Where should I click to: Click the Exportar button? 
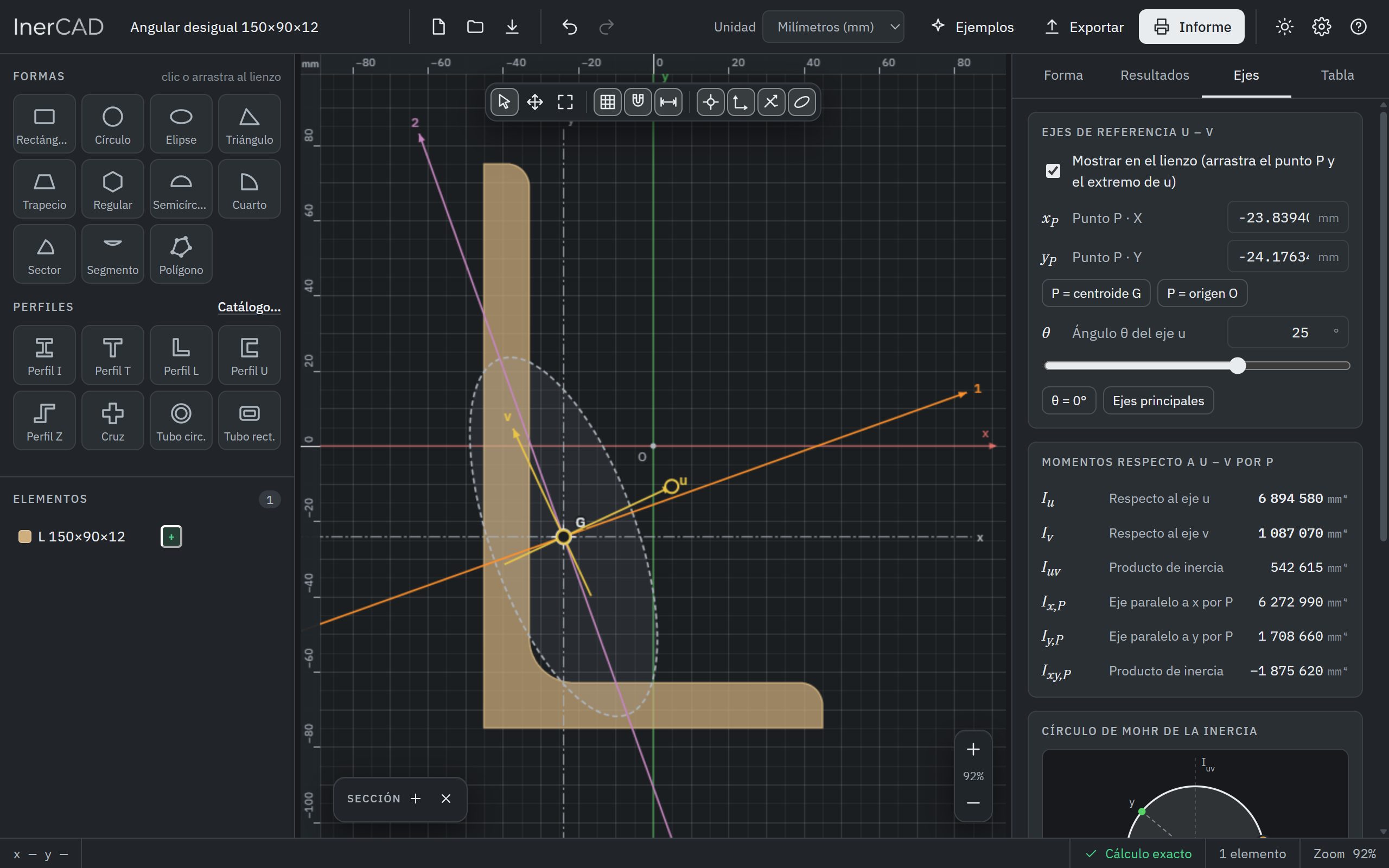click(x=1084, y=27)
